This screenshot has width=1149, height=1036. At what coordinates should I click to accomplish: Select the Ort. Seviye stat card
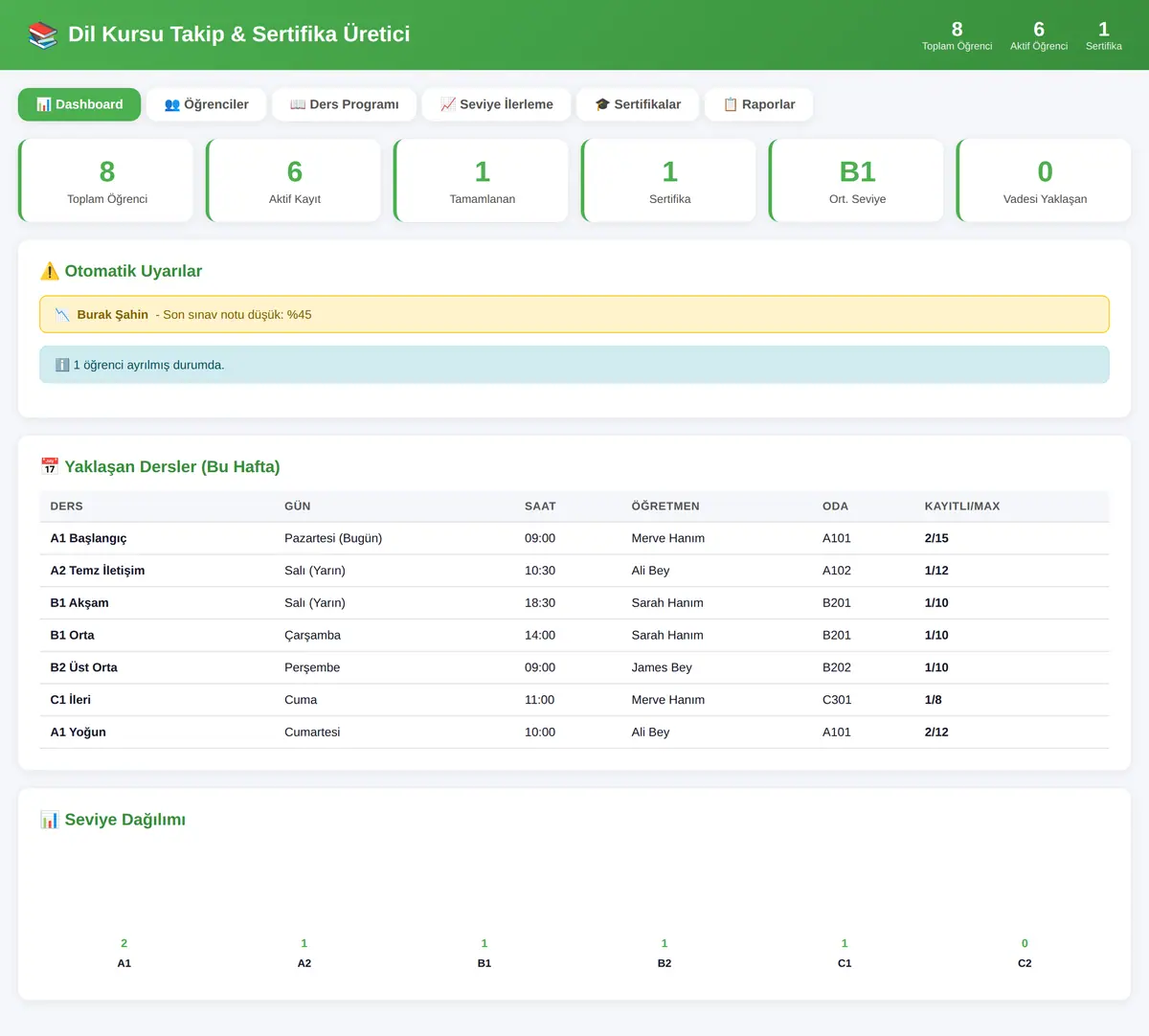point(857,181)
